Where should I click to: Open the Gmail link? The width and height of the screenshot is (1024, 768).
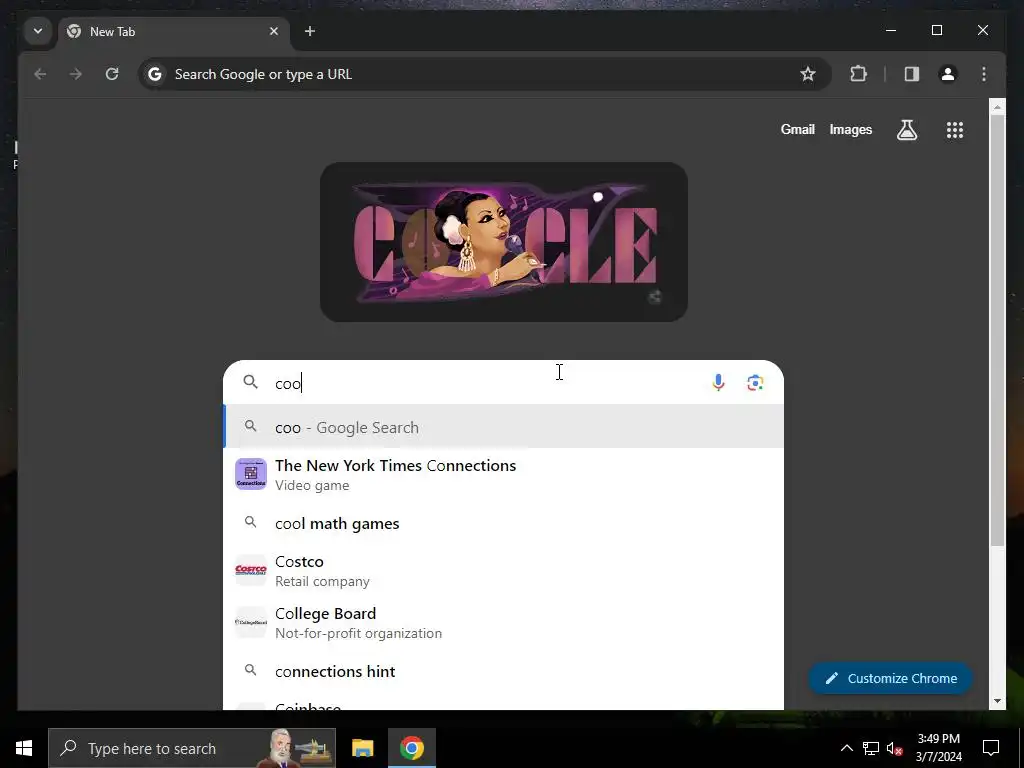[x=797, y=129]
